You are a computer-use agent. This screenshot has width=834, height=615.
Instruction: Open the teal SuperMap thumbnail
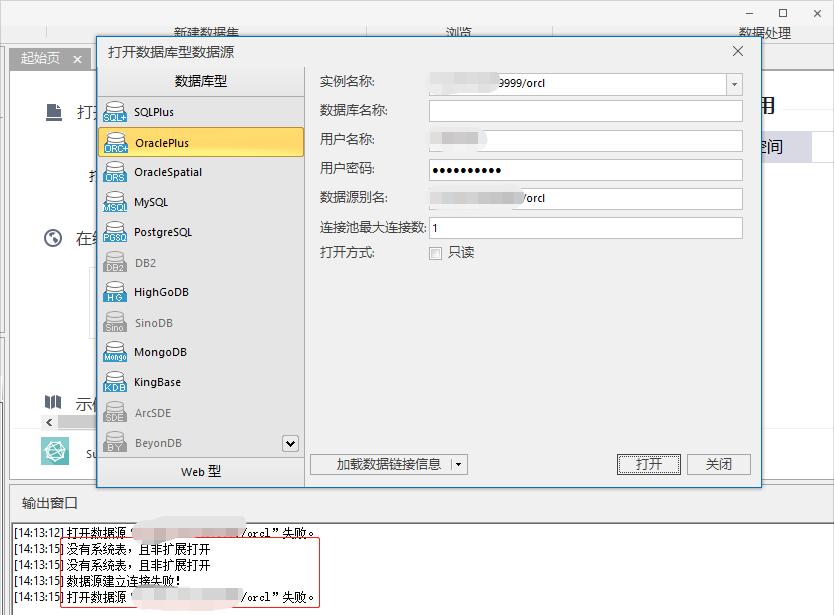point(55,451)
